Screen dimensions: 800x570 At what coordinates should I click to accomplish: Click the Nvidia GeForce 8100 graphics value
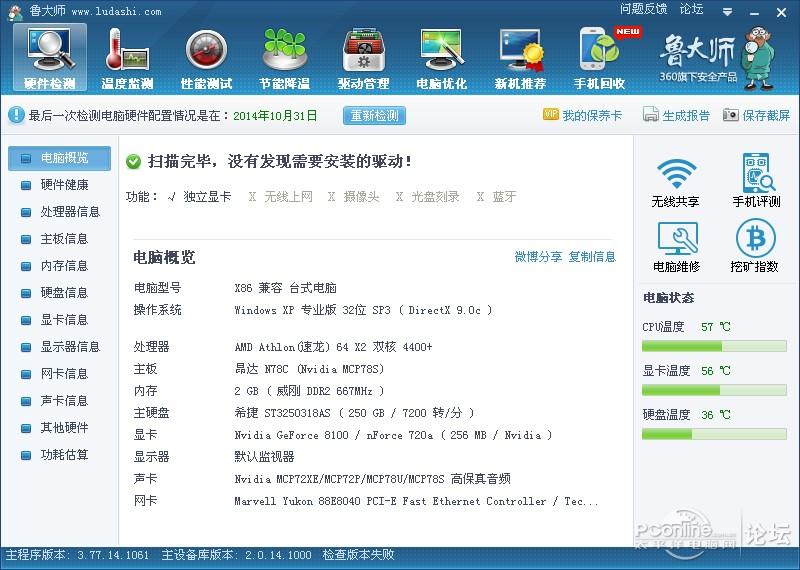pyautogui.click(x=393, y=435)
